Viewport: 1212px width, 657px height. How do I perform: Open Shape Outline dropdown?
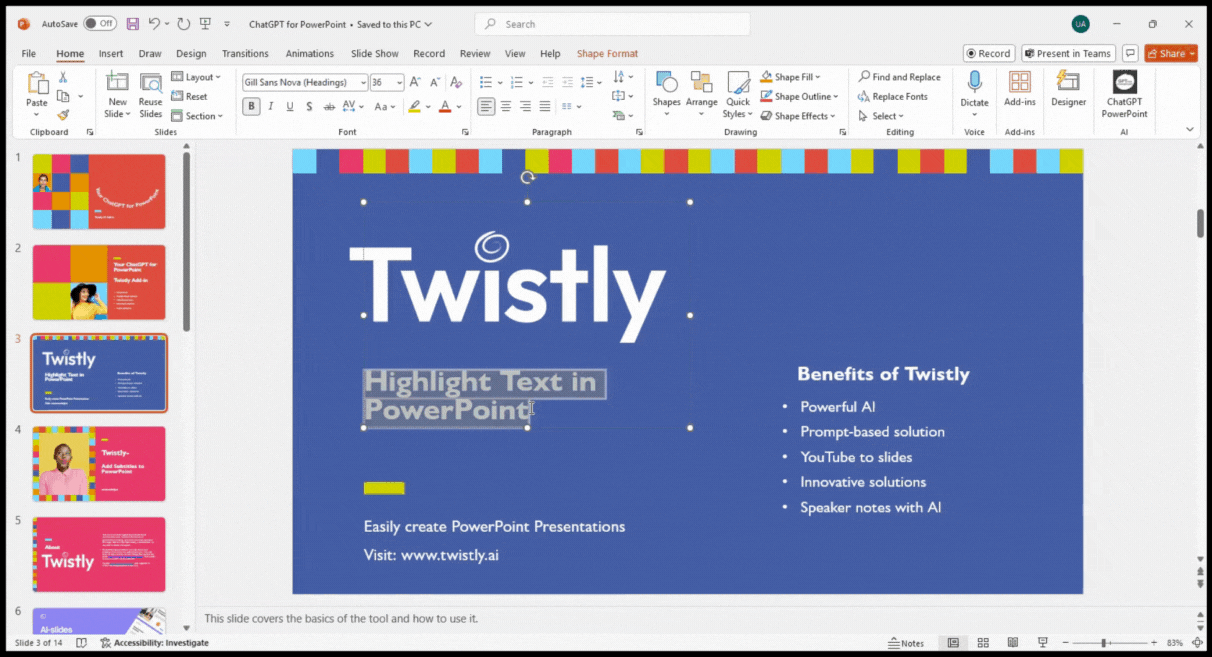tap(800, 97)
